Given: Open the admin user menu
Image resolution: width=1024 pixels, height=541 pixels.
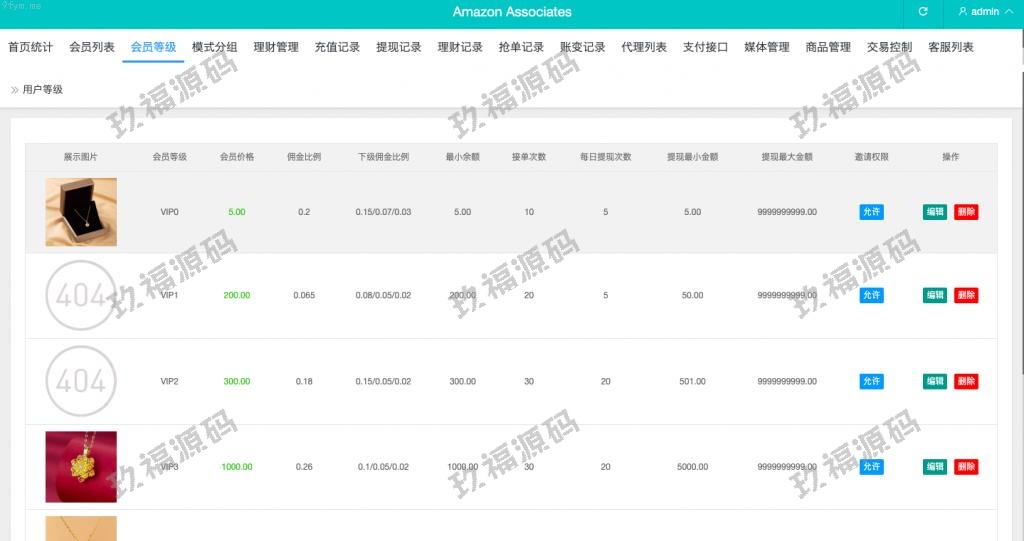Looking at the screenshot, I should click(x=978, y=12).
